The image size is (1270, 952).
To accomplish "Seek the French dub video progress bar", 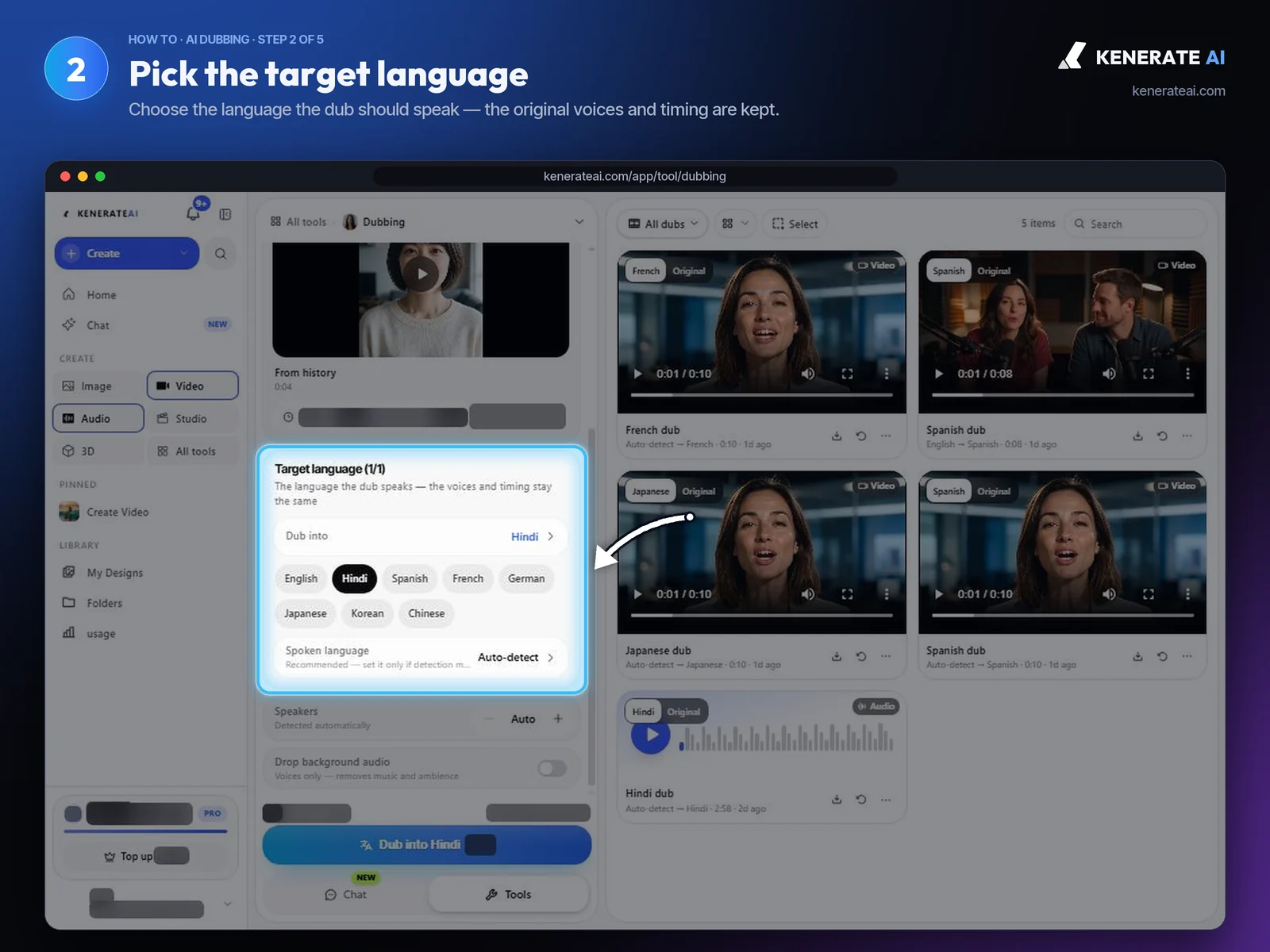I will coord(762,394).
